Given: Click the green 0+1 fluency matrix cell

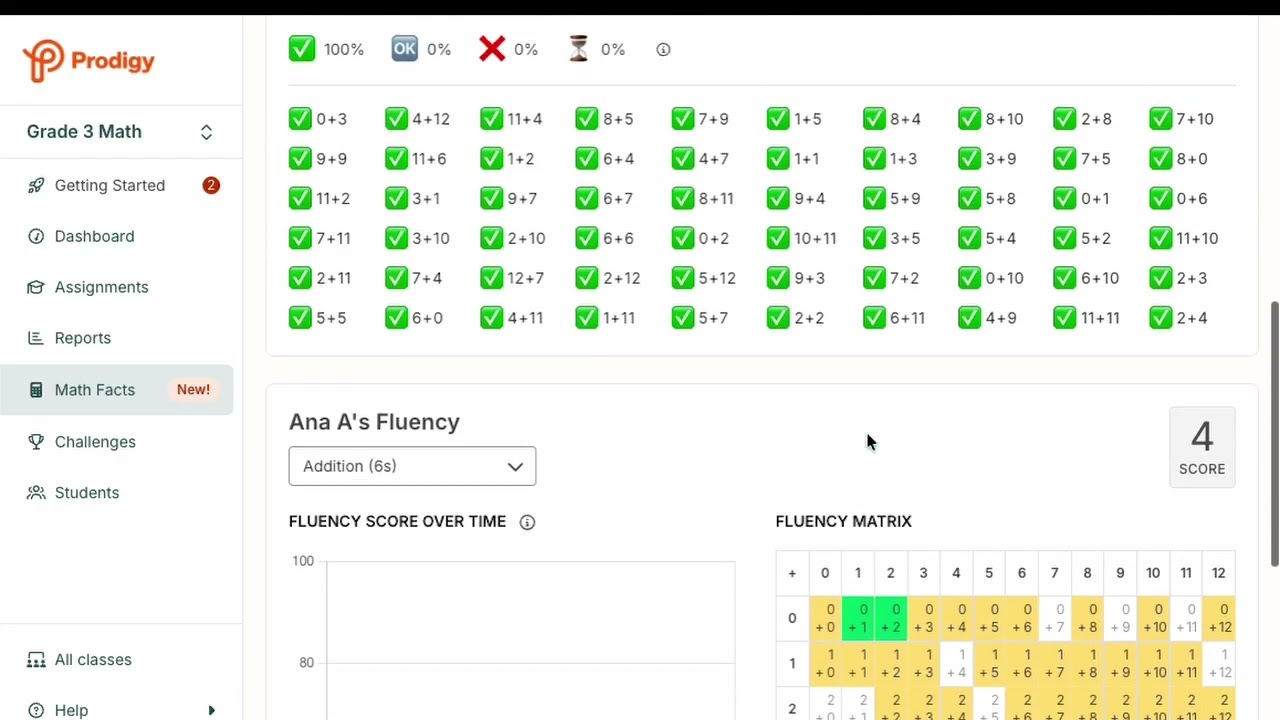Looking at the screenshot, I should (x=858, y=618).
